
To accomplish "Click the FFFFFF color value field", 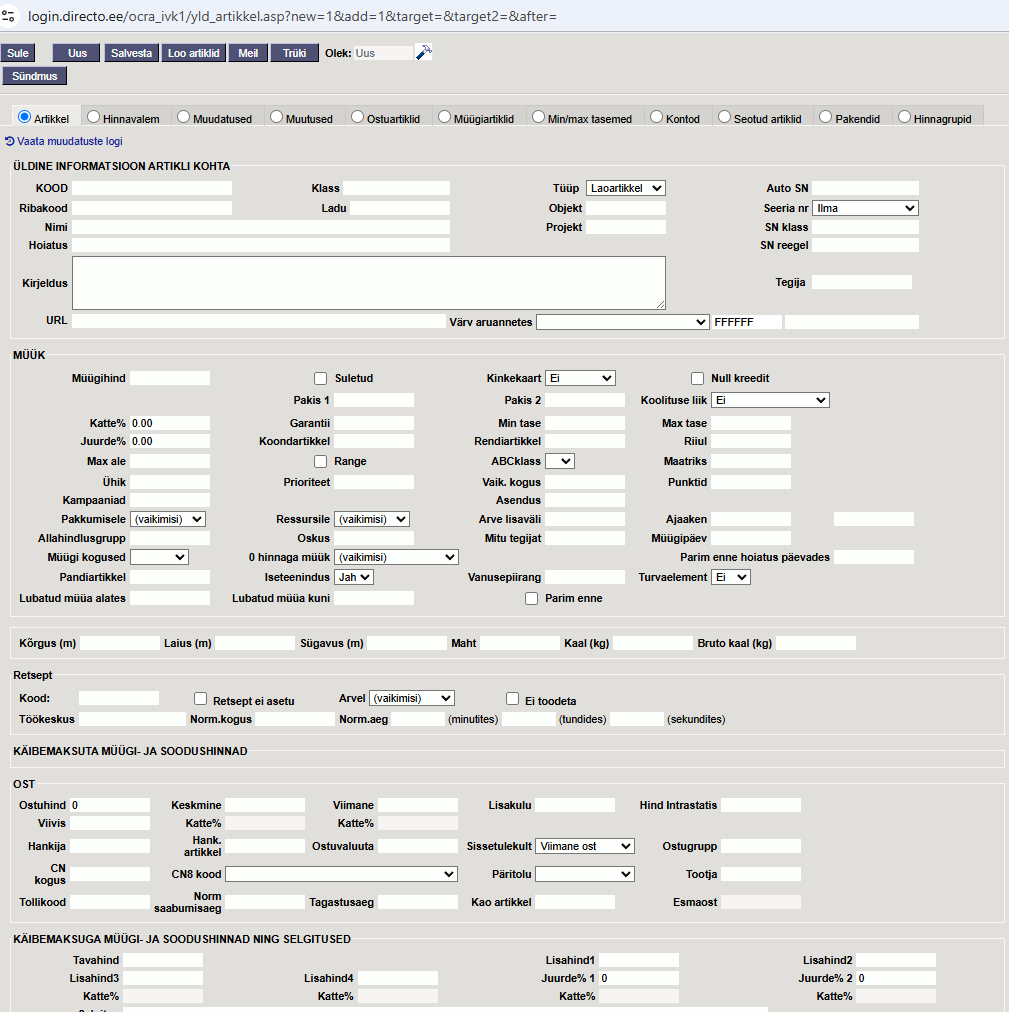I will point(746,322).
